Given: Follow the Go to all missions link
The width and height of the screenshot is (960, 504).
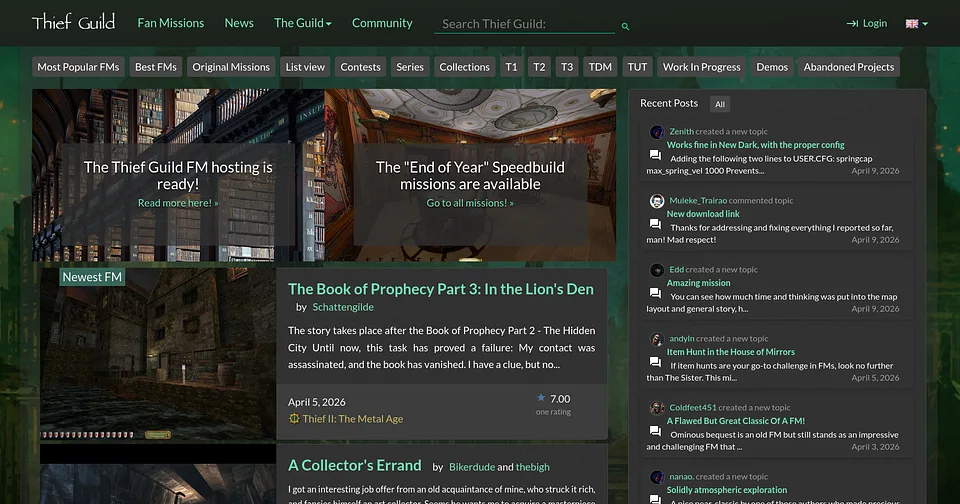Looking at the screenshot, I should pos(470,203).
